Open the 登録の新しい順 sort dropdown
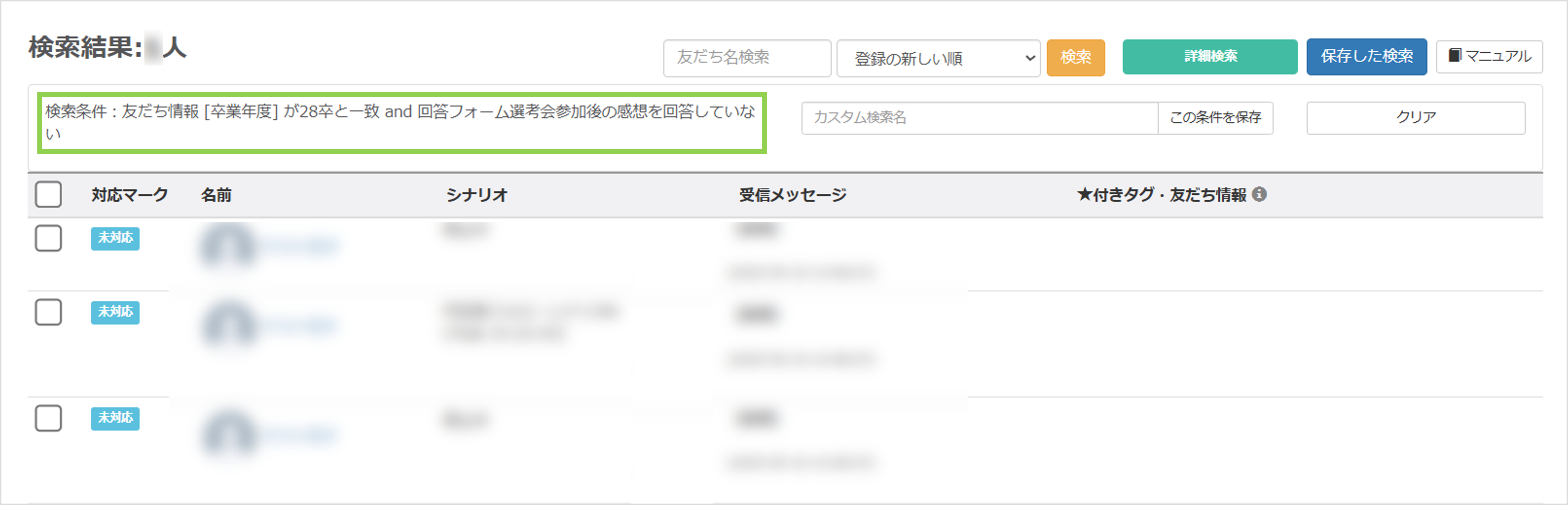1568x505 pixels. point(937,58)
